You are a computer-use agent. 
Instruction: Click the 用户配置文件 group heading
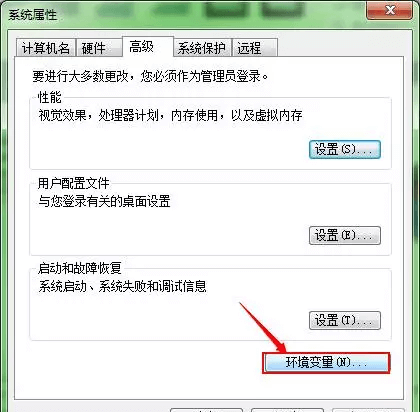[x=73, y=183]
